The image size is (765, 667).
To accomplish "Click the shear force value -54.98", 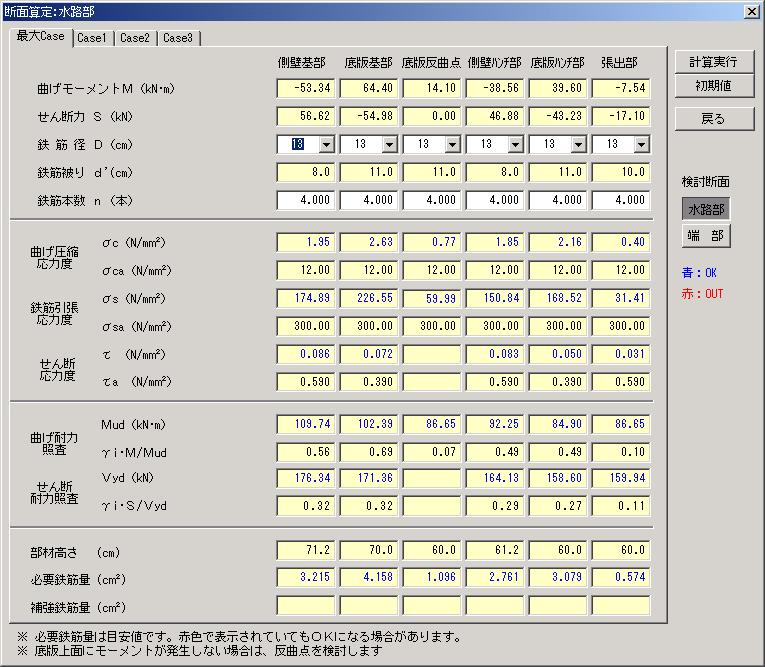I will (369, 116).
